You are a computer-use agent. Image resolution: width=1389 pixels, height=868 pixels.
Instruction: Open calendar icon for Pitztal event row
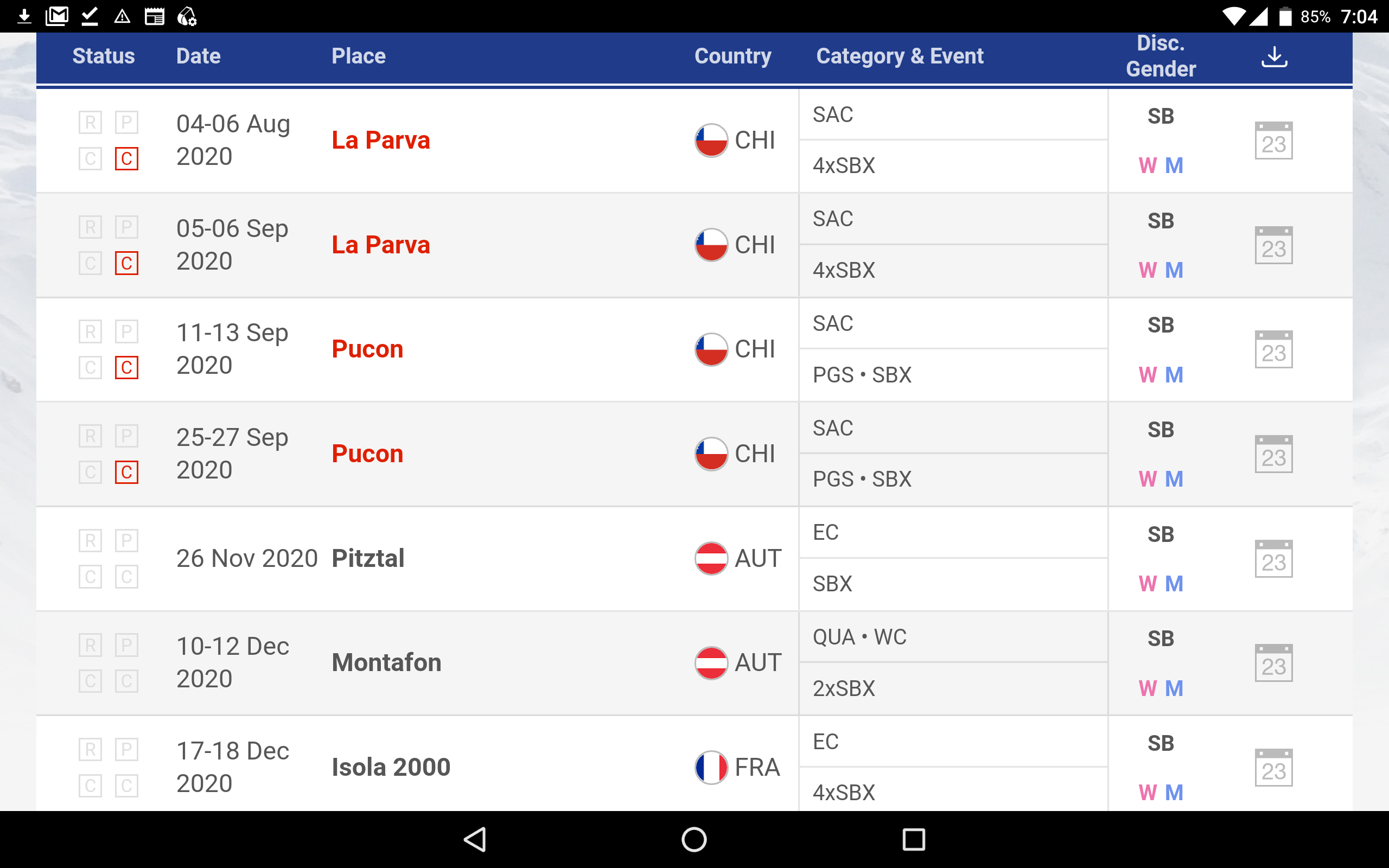[1273, 559]
